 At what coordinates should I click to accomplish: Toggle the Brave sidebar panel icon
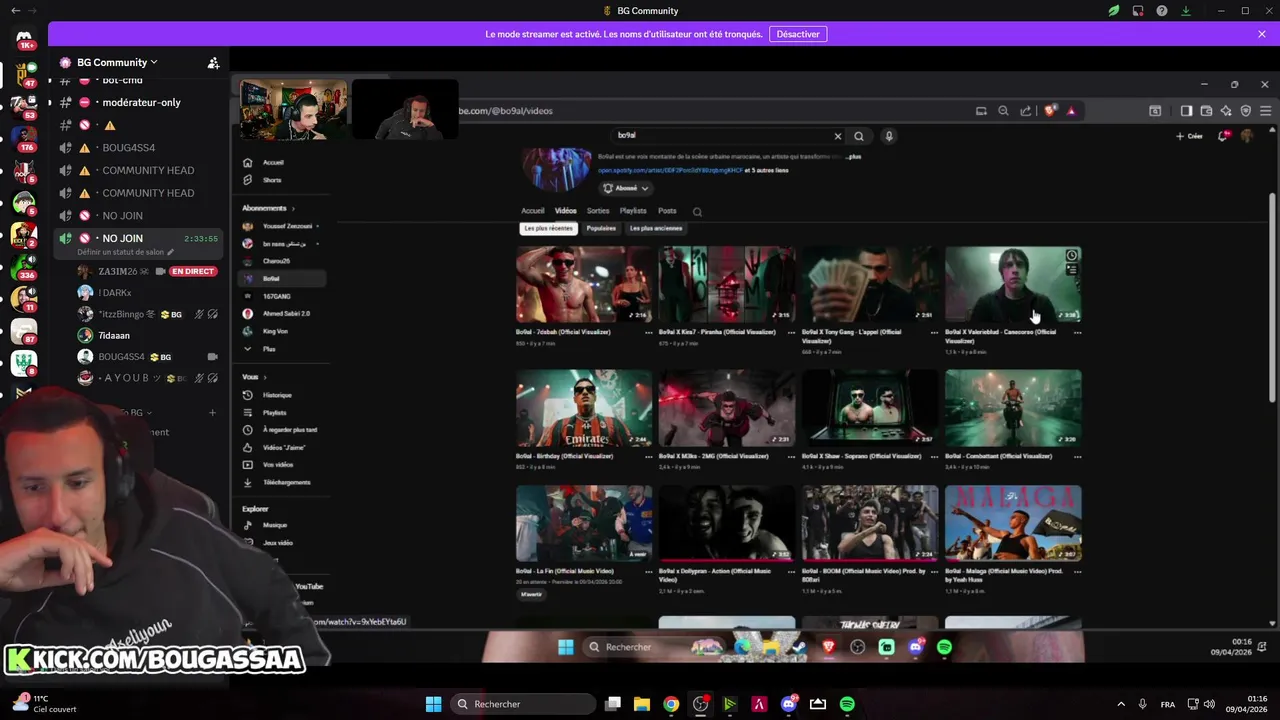[1186, 111]
